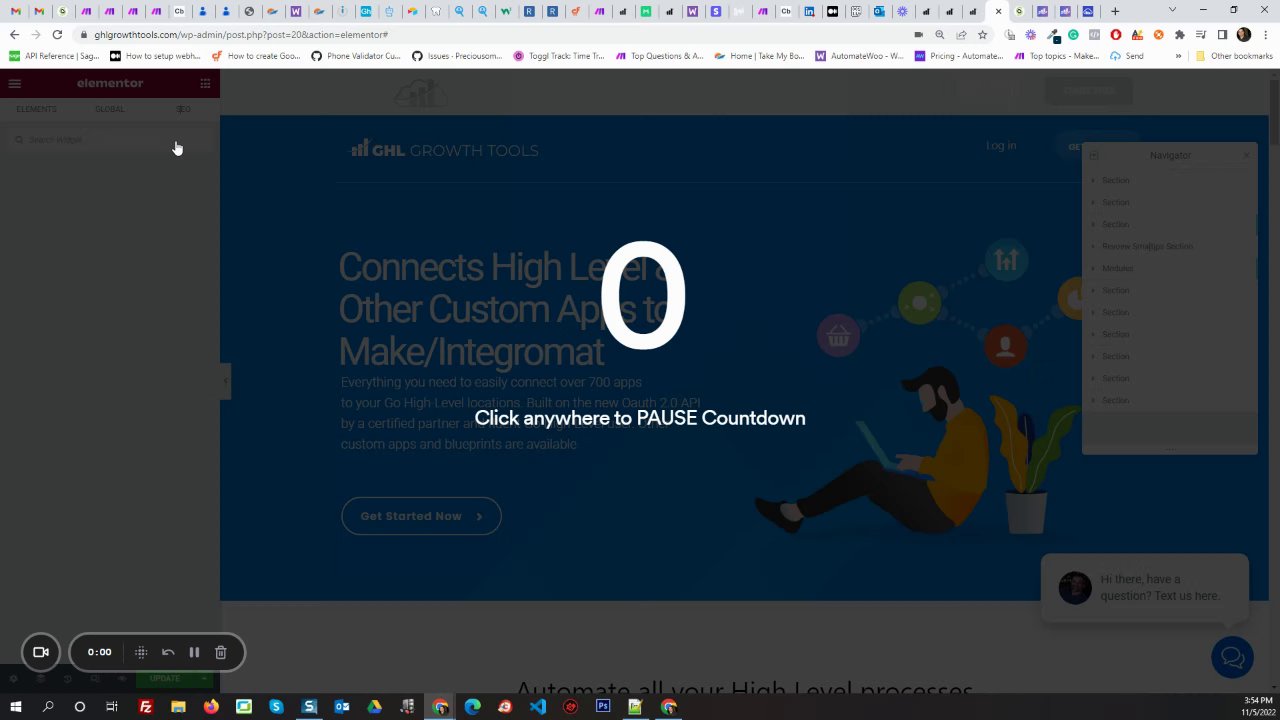Focus the Search Widget field
1280x720 pixels.
click(110, 140)
